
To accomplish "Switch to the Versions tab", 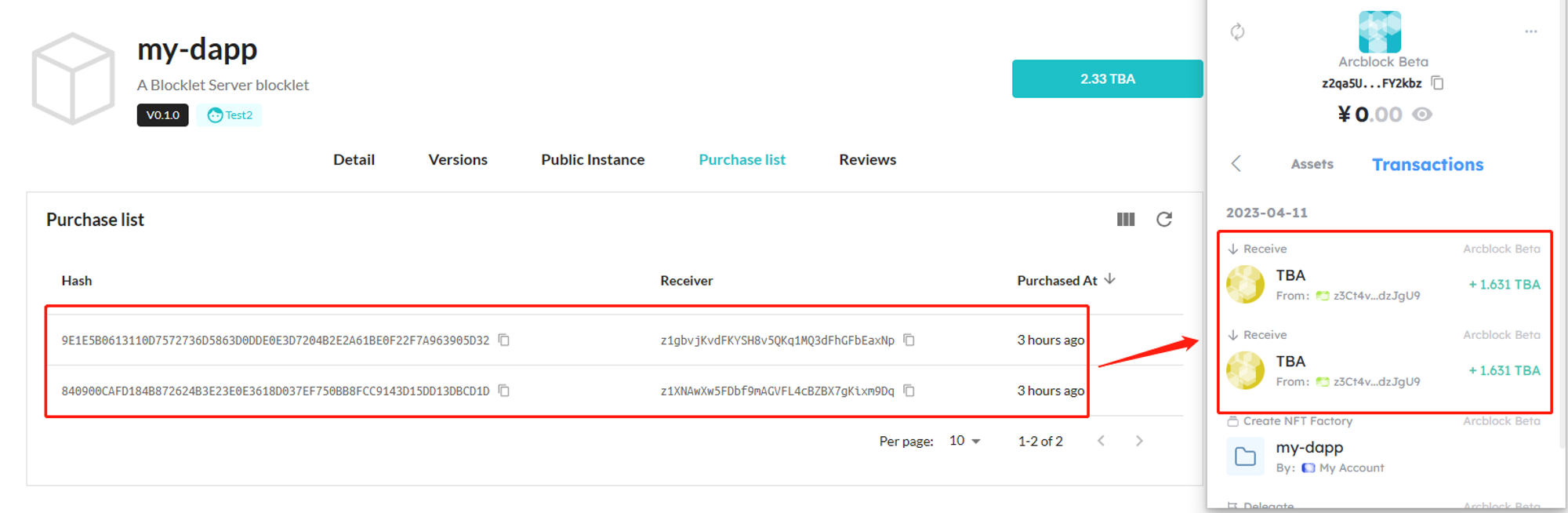I will click(458, 160).
